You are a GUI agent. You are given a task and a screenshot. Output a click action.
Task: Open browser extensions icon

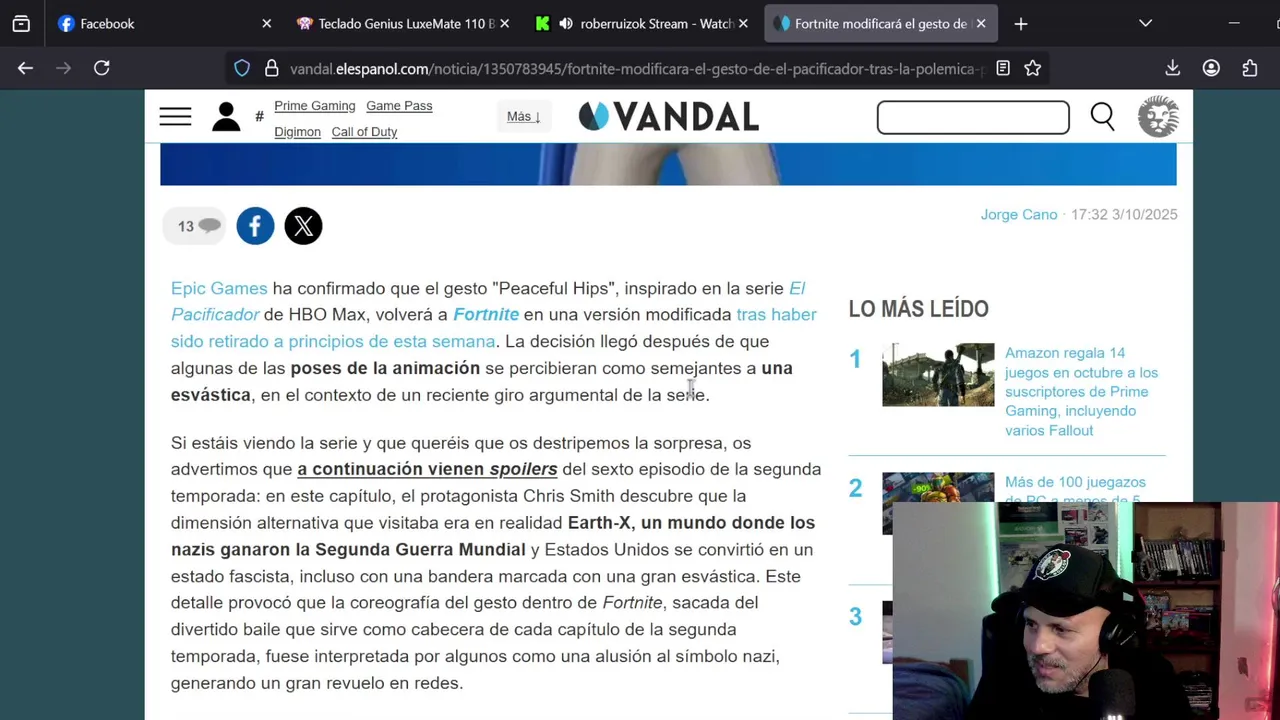[1250, 68]
